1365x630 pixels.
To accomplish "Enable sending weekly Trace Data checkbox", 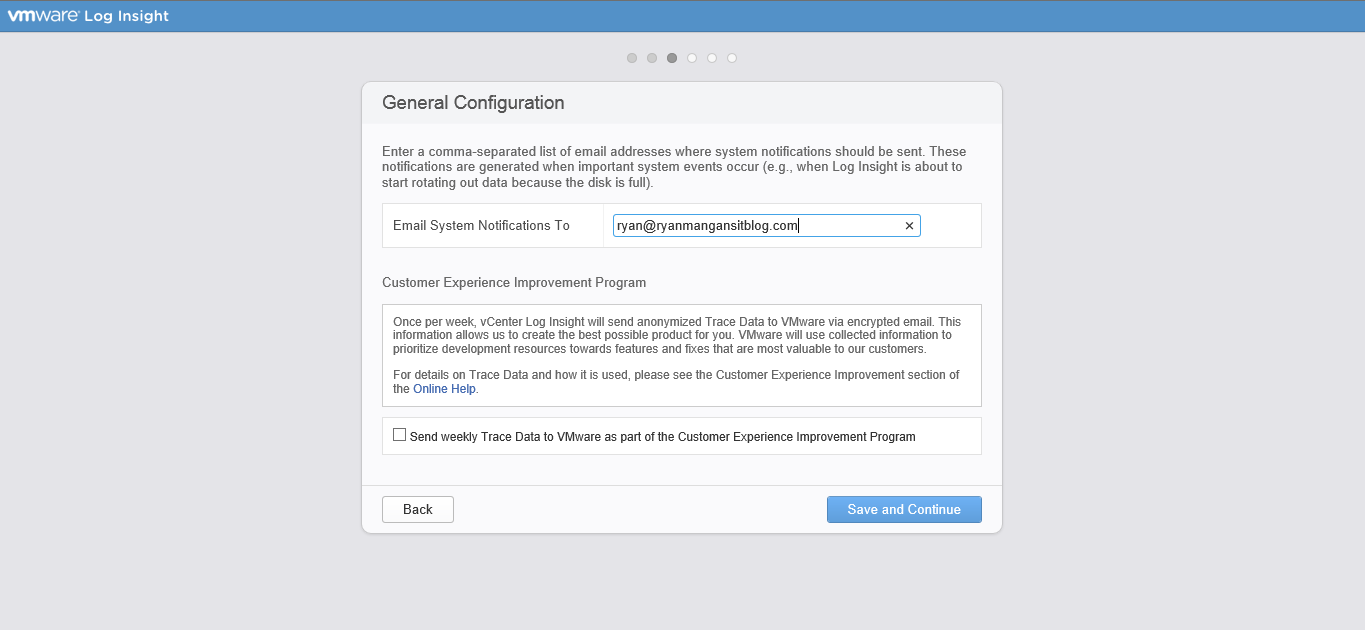I will (400, 435).
